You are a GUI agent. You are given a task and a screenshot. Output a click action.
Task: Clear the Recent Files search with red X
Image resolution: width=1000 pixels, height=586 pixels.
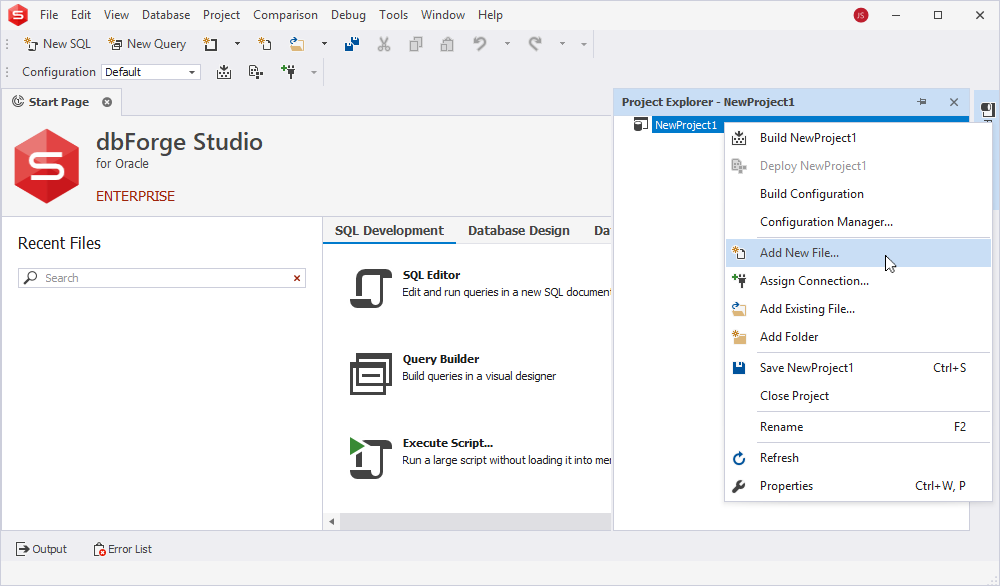(x=297, y=278)
